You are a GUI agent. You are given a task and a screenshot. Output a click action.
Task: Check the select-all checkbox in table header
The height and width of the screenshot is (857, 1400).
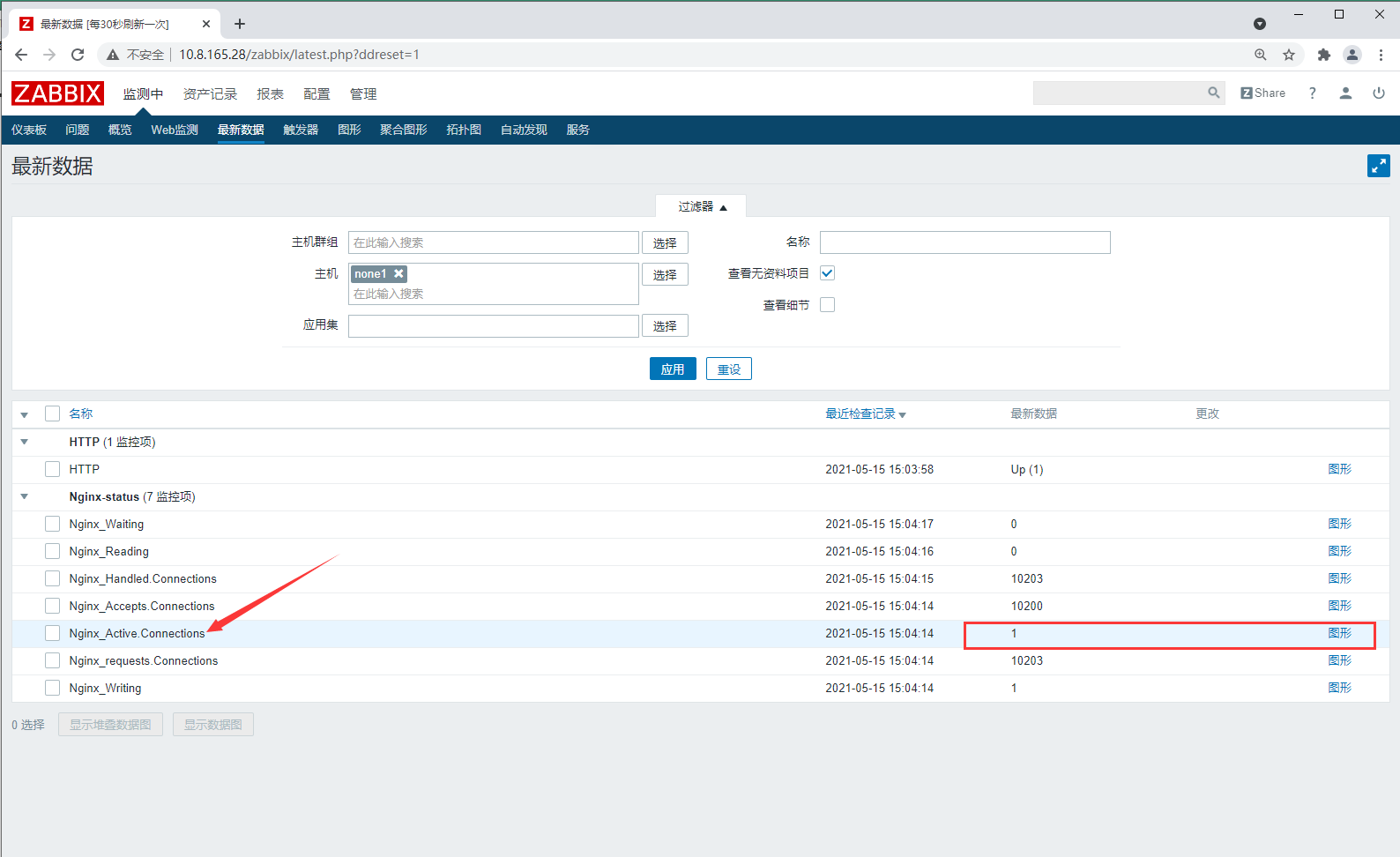(52, 414)
